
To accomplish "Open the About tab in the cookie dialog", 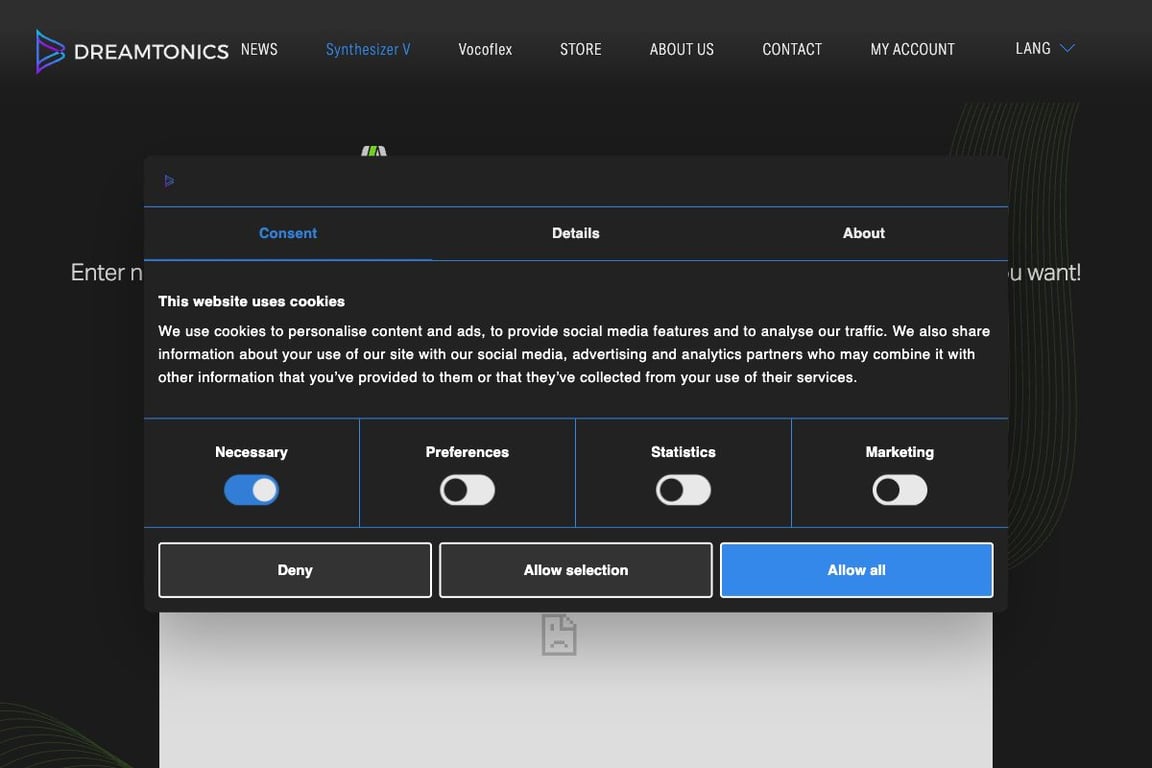I will (x=864, y=233).
